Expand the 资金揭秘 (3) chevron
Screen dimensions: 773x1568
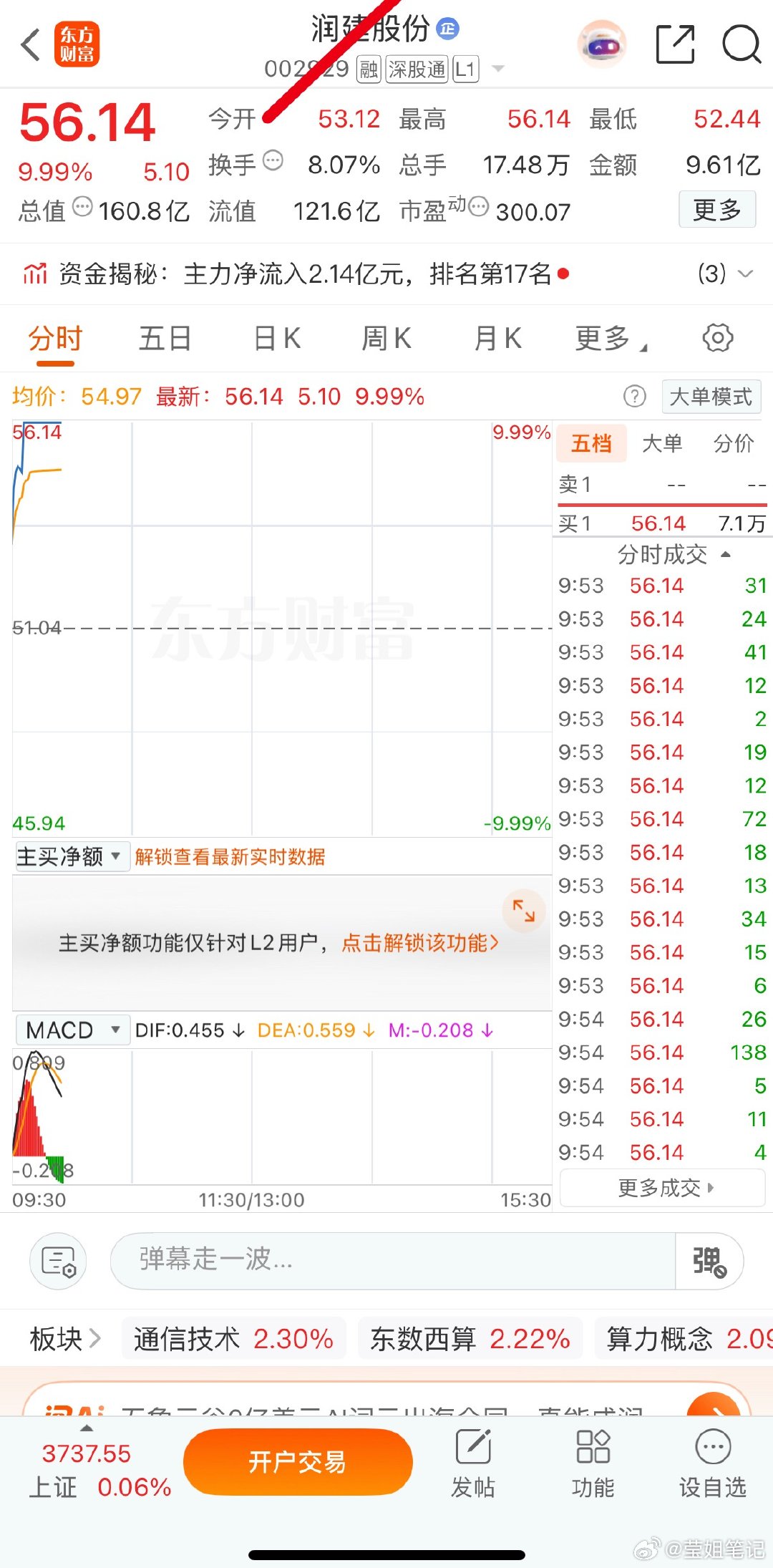745,274
